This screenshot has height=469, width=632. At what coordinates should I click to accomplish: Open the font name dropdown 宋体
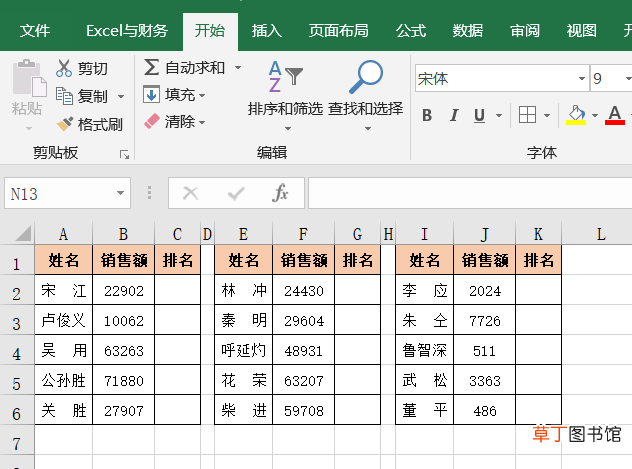(582, 78)
